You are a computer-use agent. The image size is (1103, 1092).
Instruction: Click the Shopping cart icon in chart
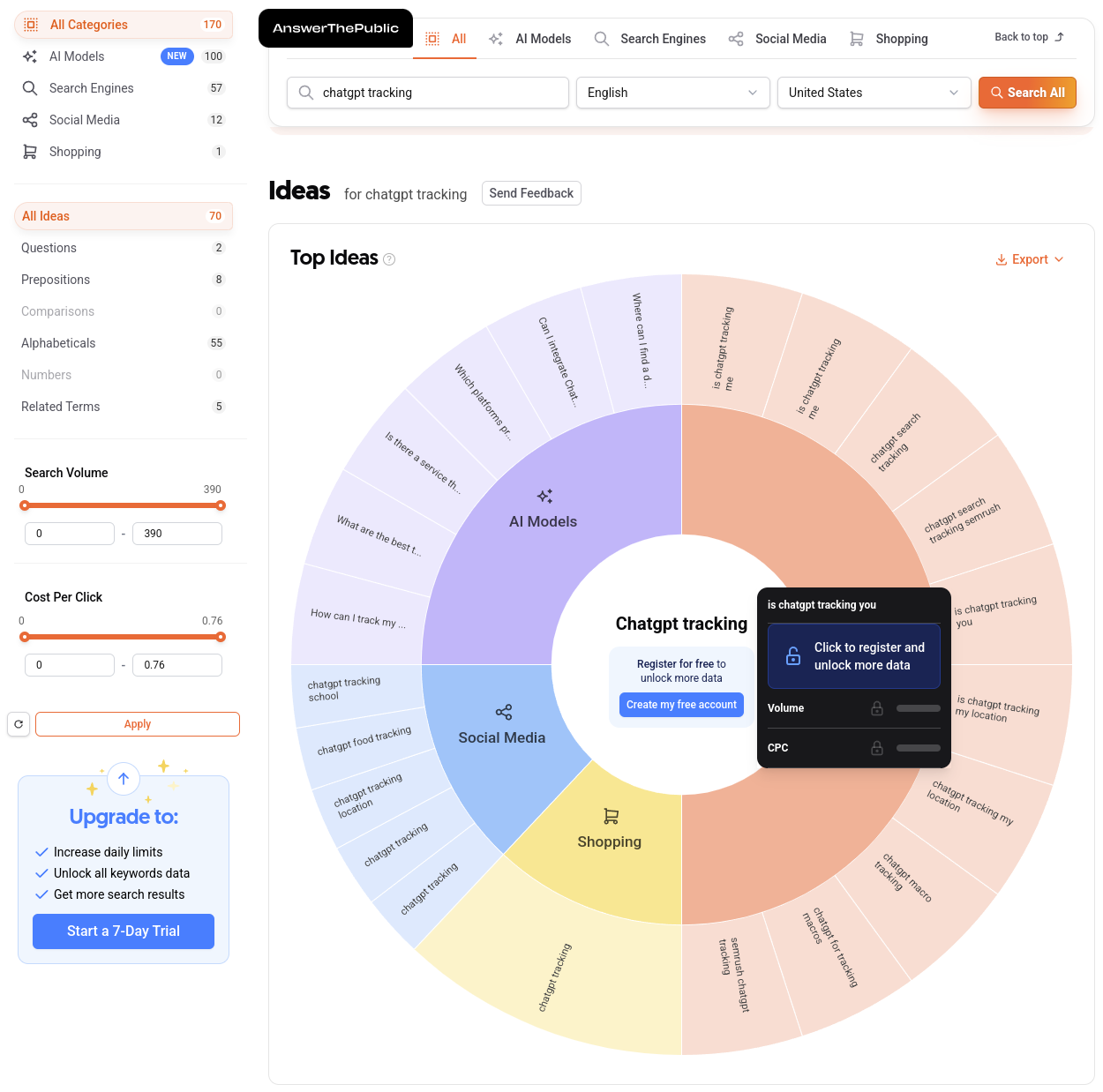click(611, 816)
